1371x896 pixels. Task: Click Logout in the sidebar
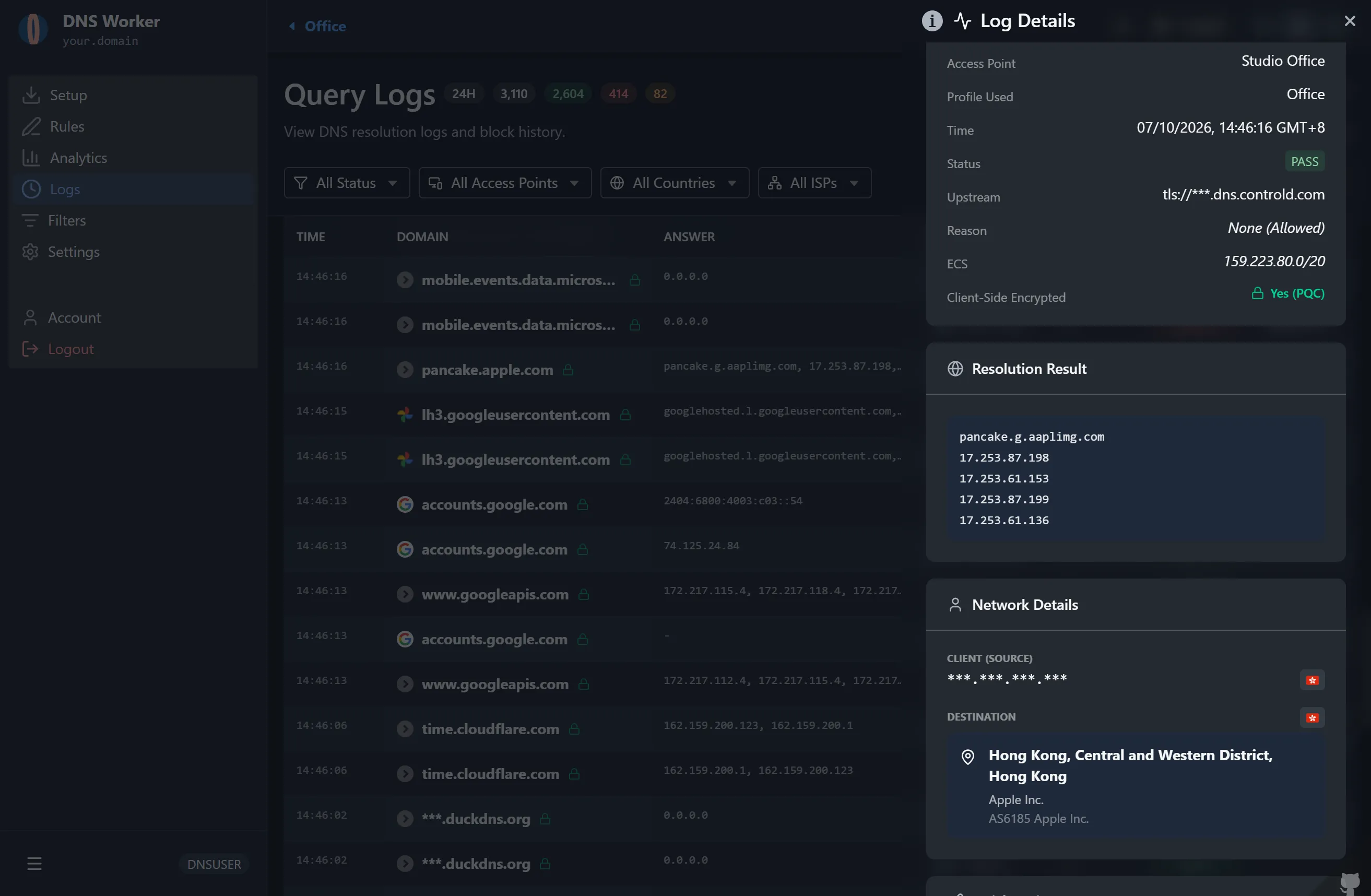tap(133, 349)
